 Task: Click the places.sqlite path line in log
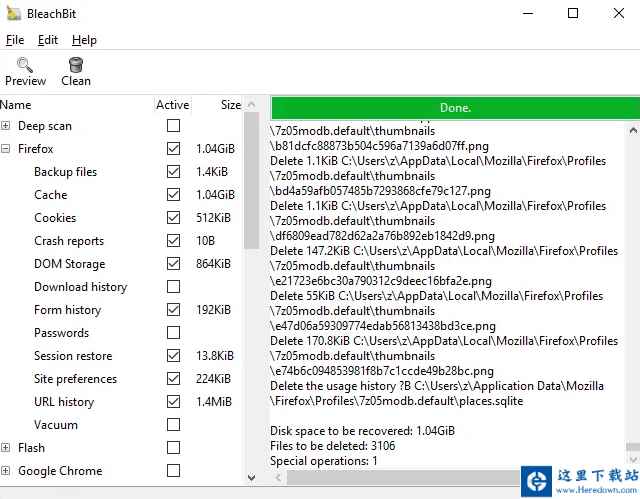396,401
